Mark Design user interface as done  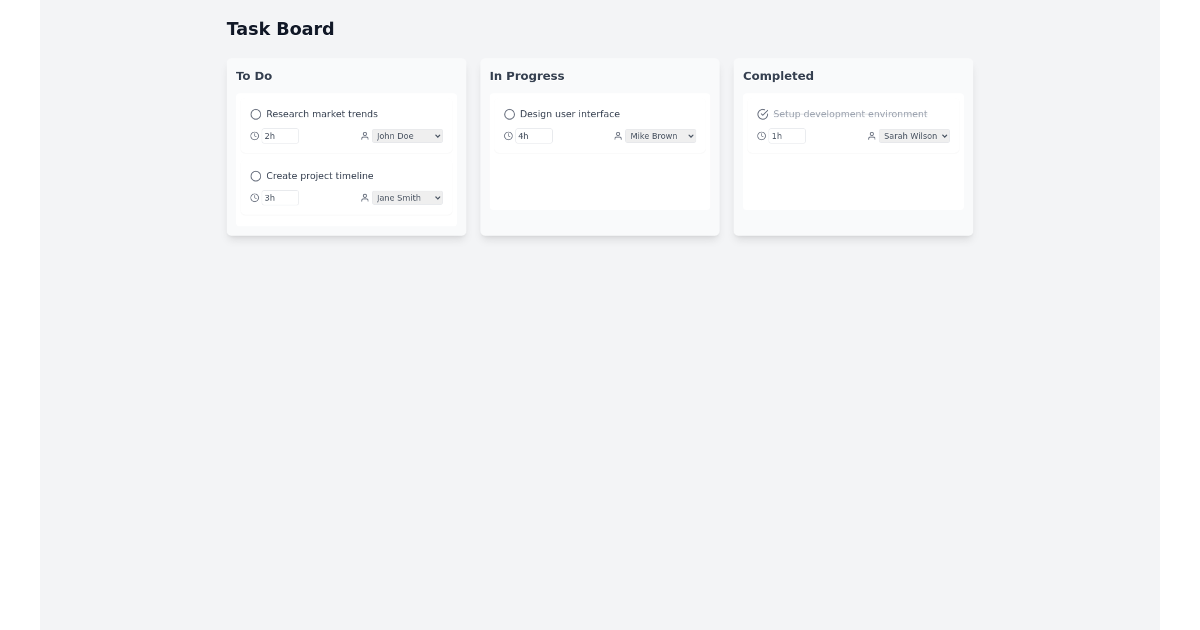510,114
